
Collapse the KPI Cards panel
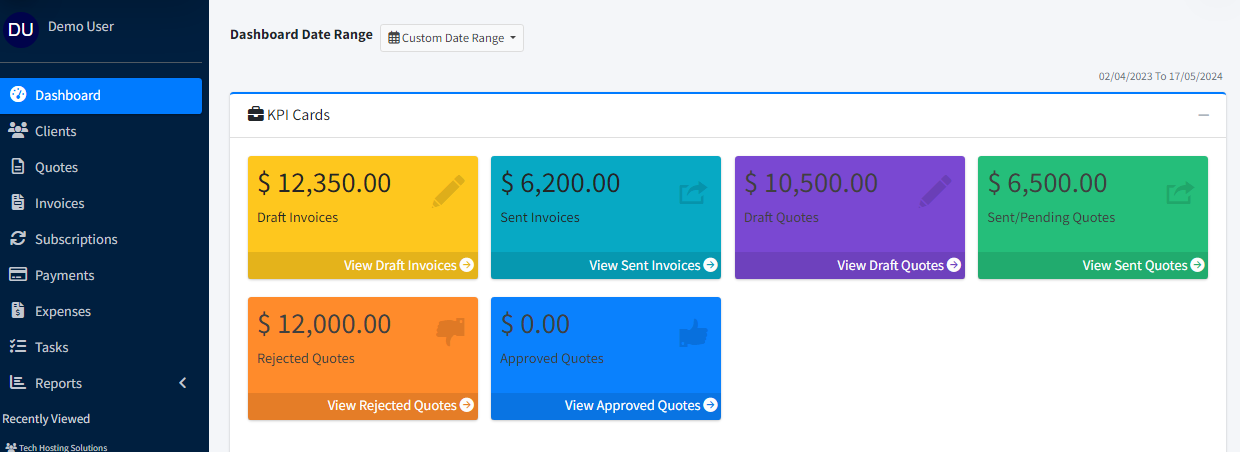point(1204,115)
